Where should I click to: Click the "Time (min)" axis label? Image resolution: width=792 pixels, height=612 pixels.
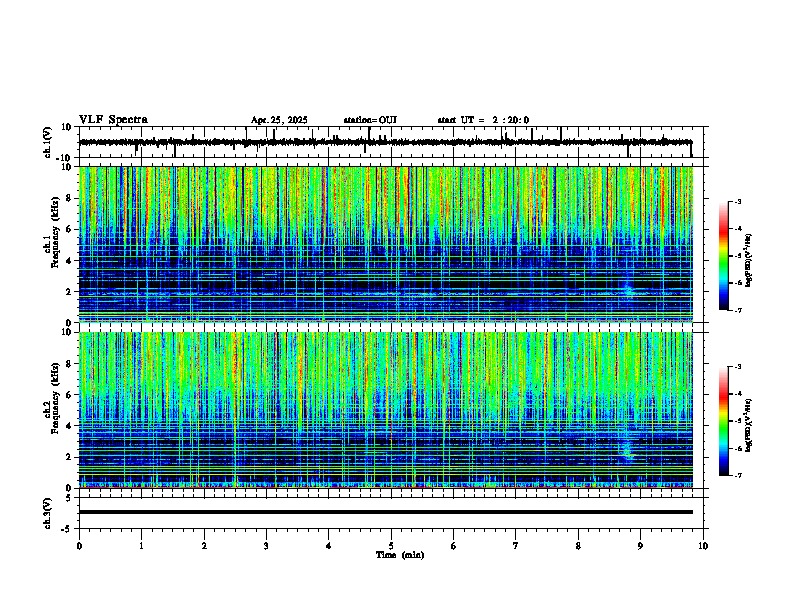(400, 555)
